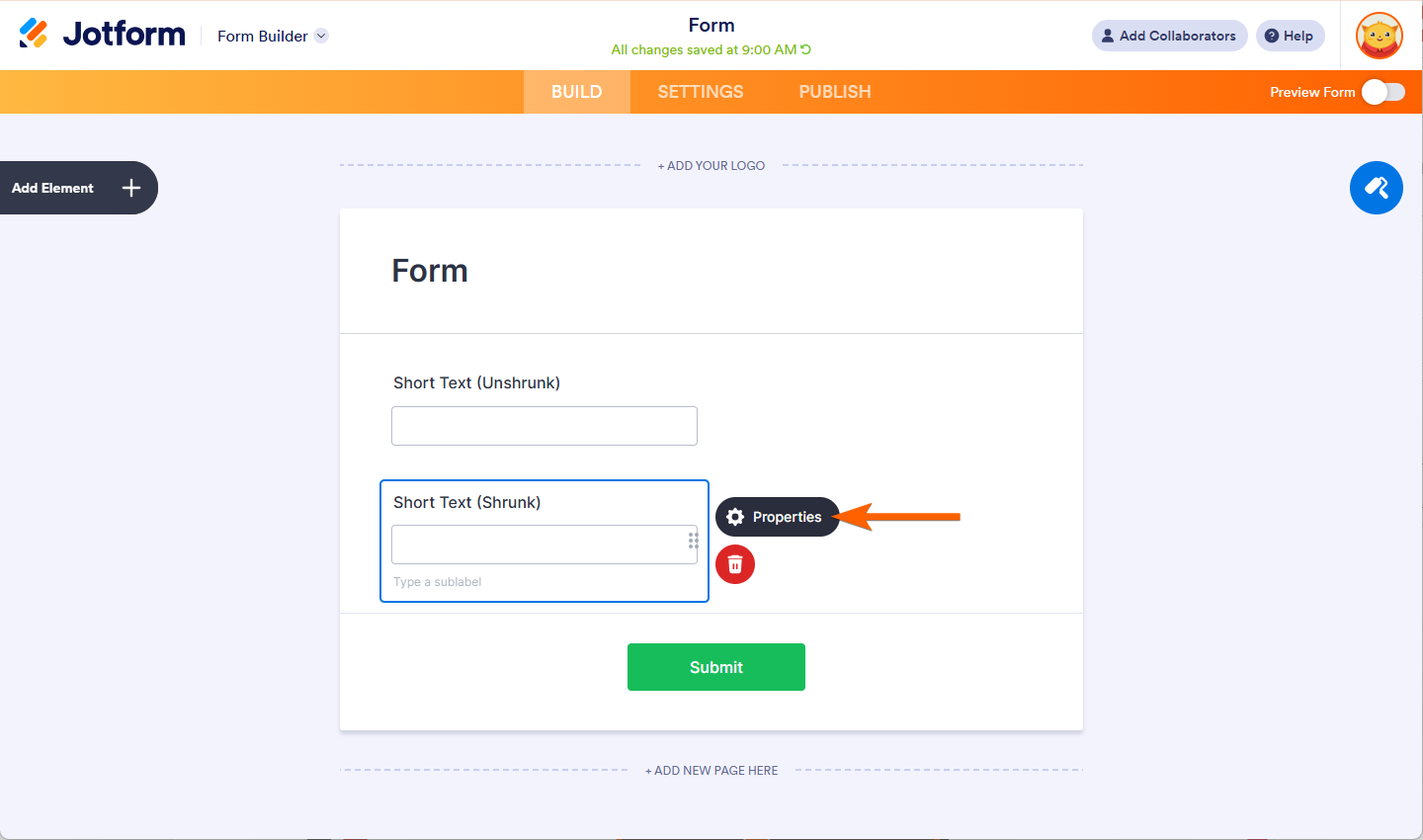Select the BUILD tab
Image resolution: width=1423 pixels, height=840 pixels.
tap(577, 92)
